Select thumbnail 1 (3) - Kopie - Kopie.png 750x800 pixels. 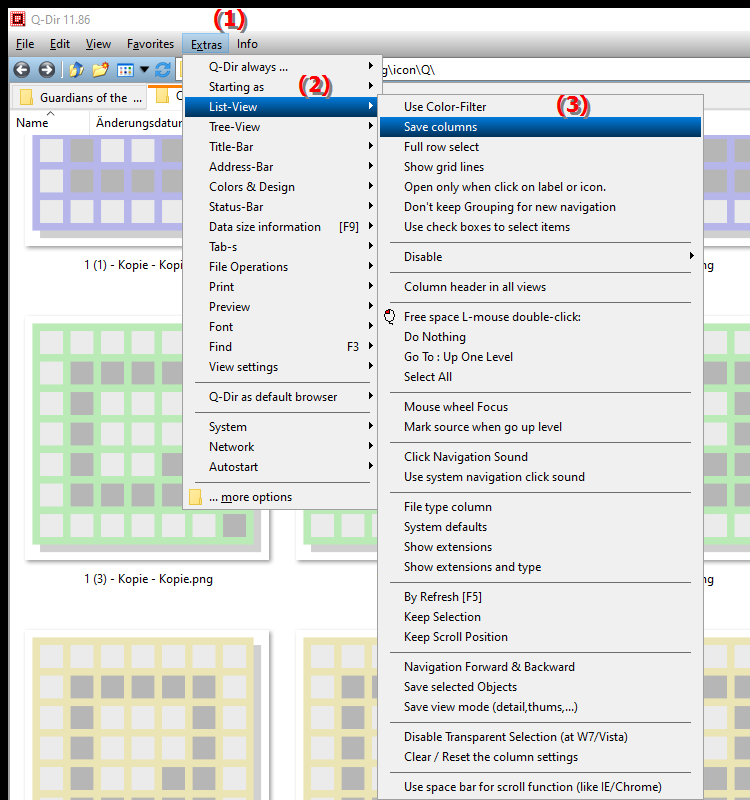(148, 579)
